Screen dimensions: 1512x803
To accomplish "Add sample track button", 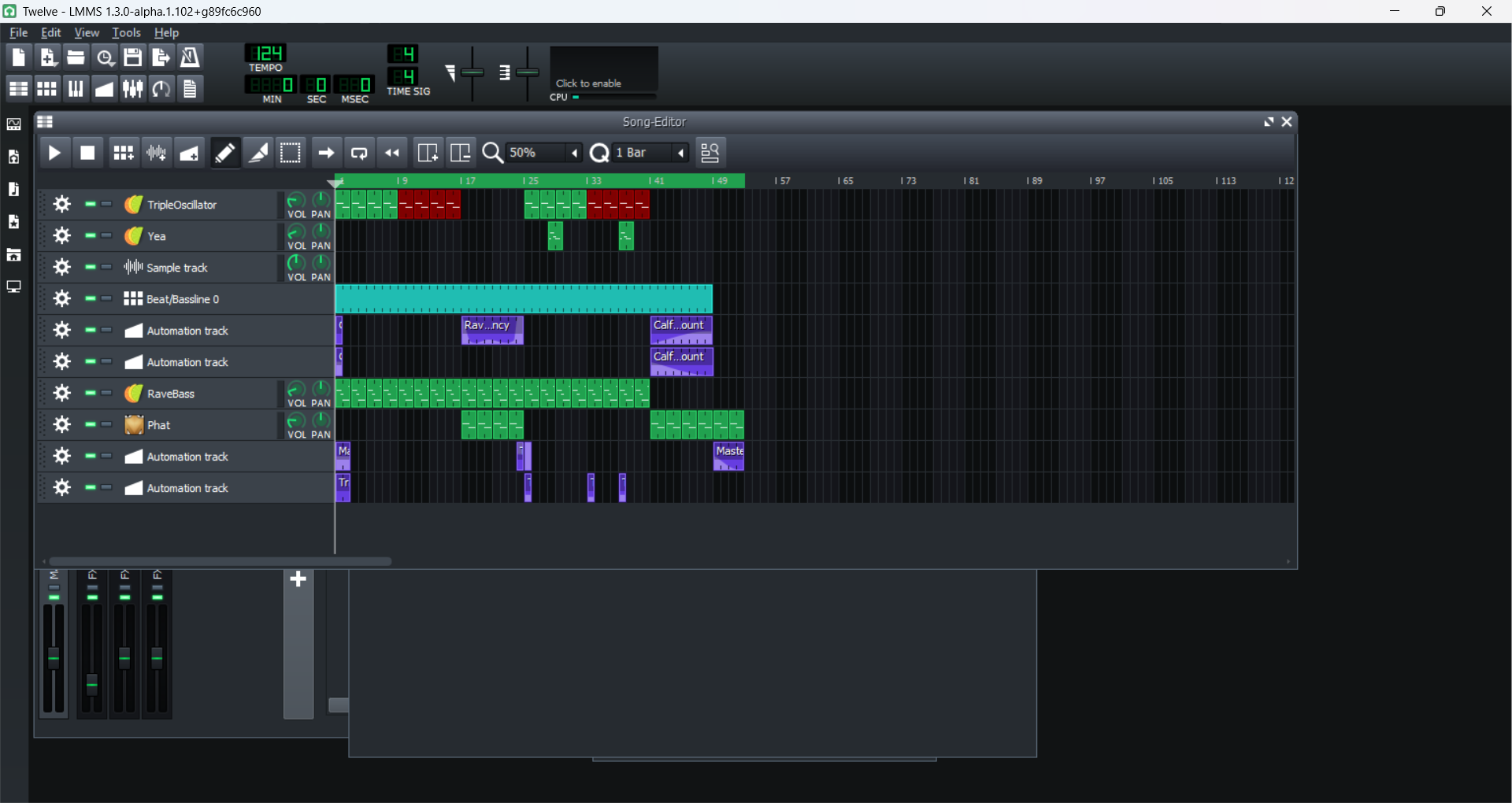I will pyautogui.click(x=156, y=153).
